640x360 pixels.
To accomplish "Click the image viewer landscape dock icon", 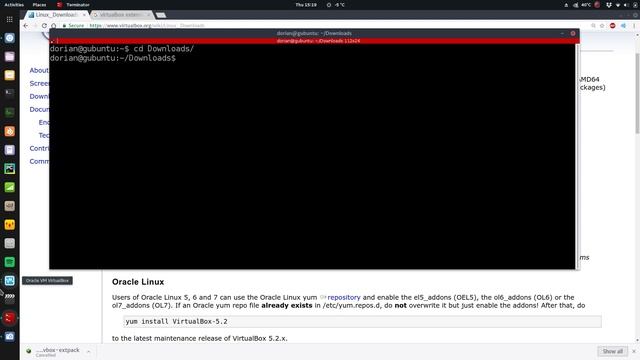I will tap(9, 169).
